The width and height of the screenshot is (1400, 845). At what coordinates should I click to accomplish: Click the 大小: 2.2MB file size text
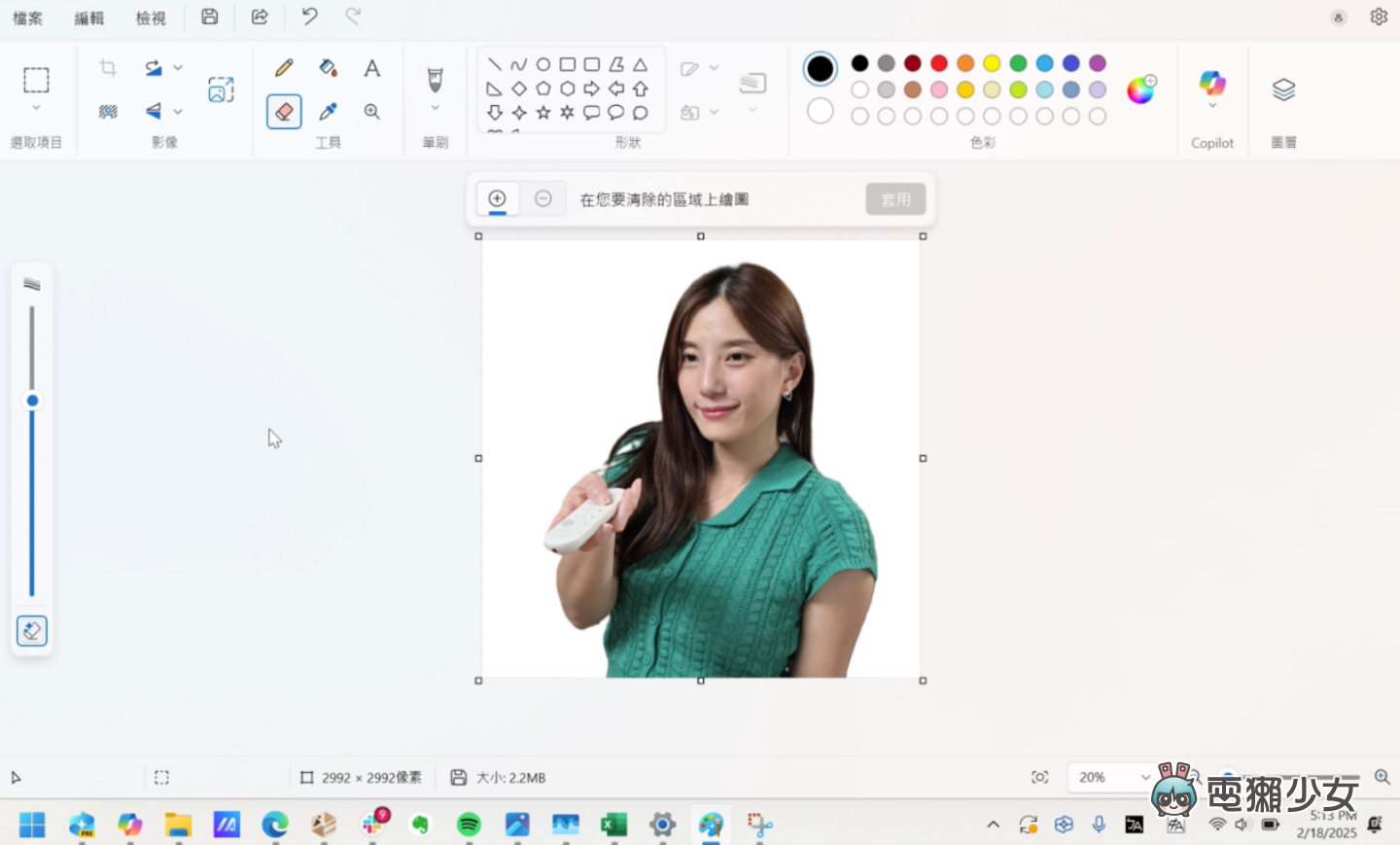click(x=510, y=778)
